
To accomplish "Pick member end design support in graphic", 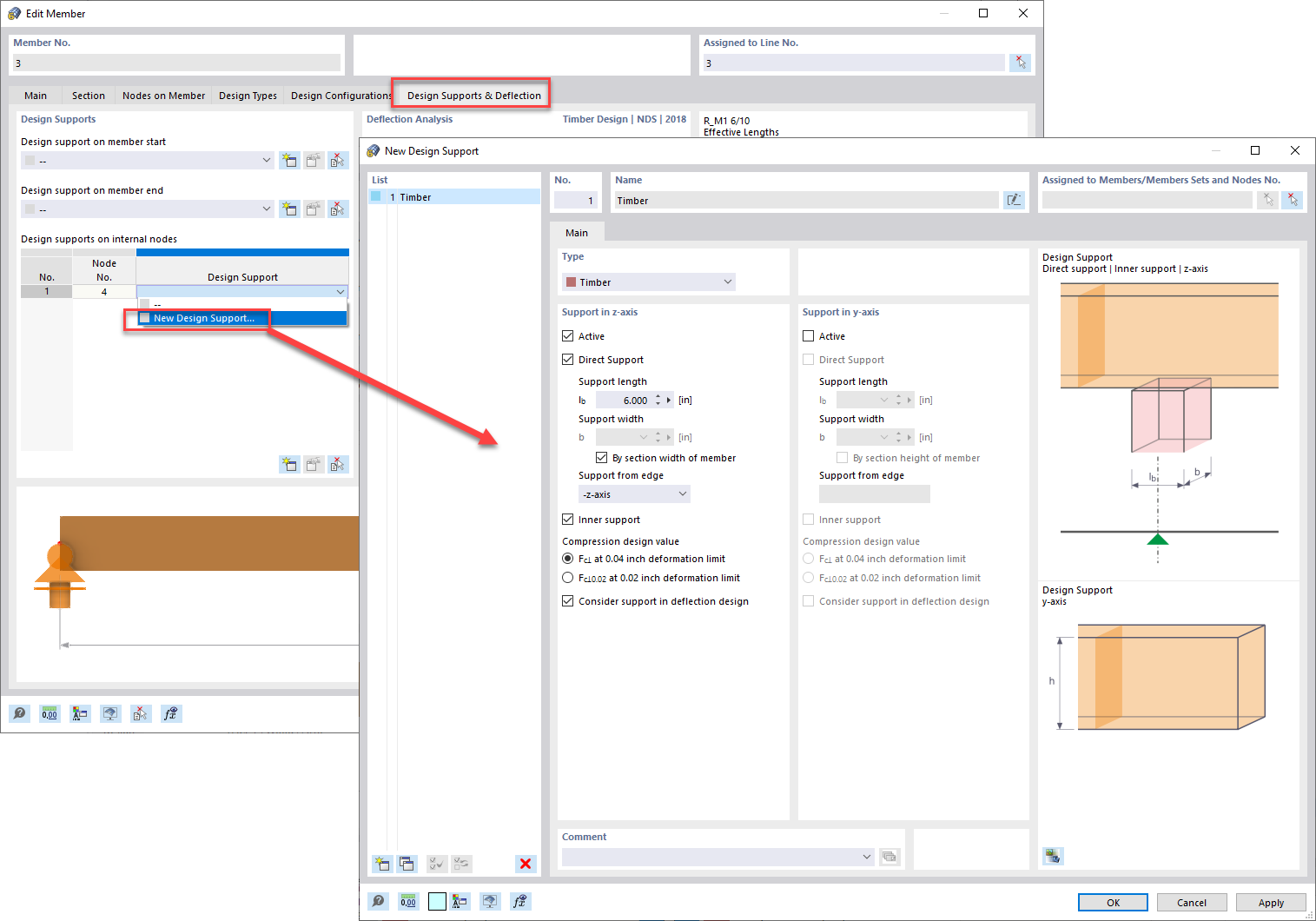I will (x=338, y=209).
